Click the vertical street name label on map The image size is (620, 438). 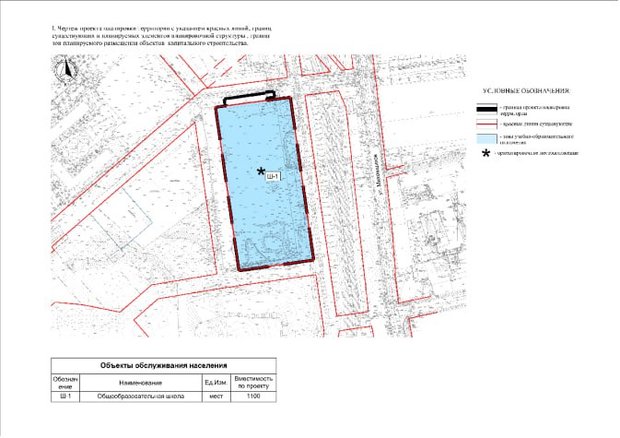(372, 165)
